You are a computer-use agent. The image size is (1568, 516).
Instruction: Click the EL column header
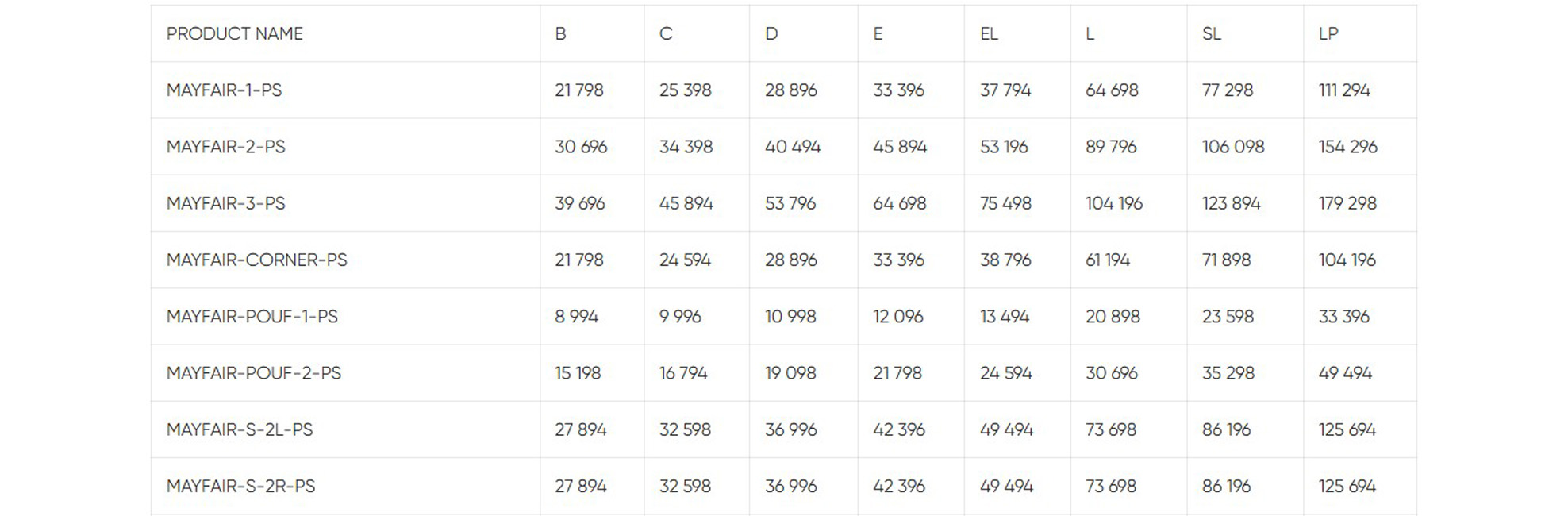[x=989, y=33]
